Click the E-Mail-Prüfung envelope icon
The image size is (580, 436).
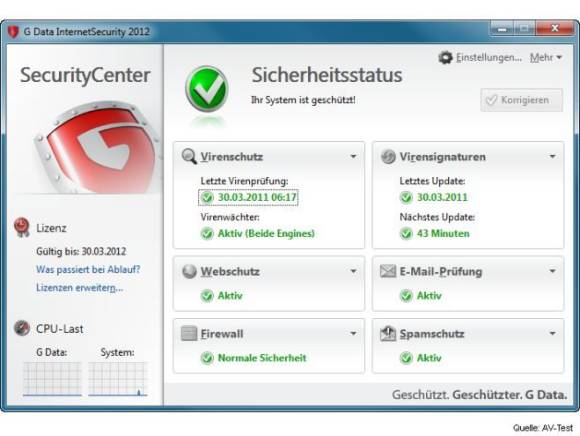(x=388, y=271)
